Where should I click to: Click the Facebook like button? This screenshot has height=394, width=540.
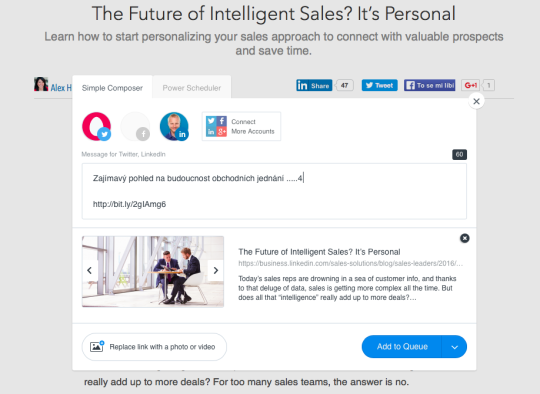(429, 85)
